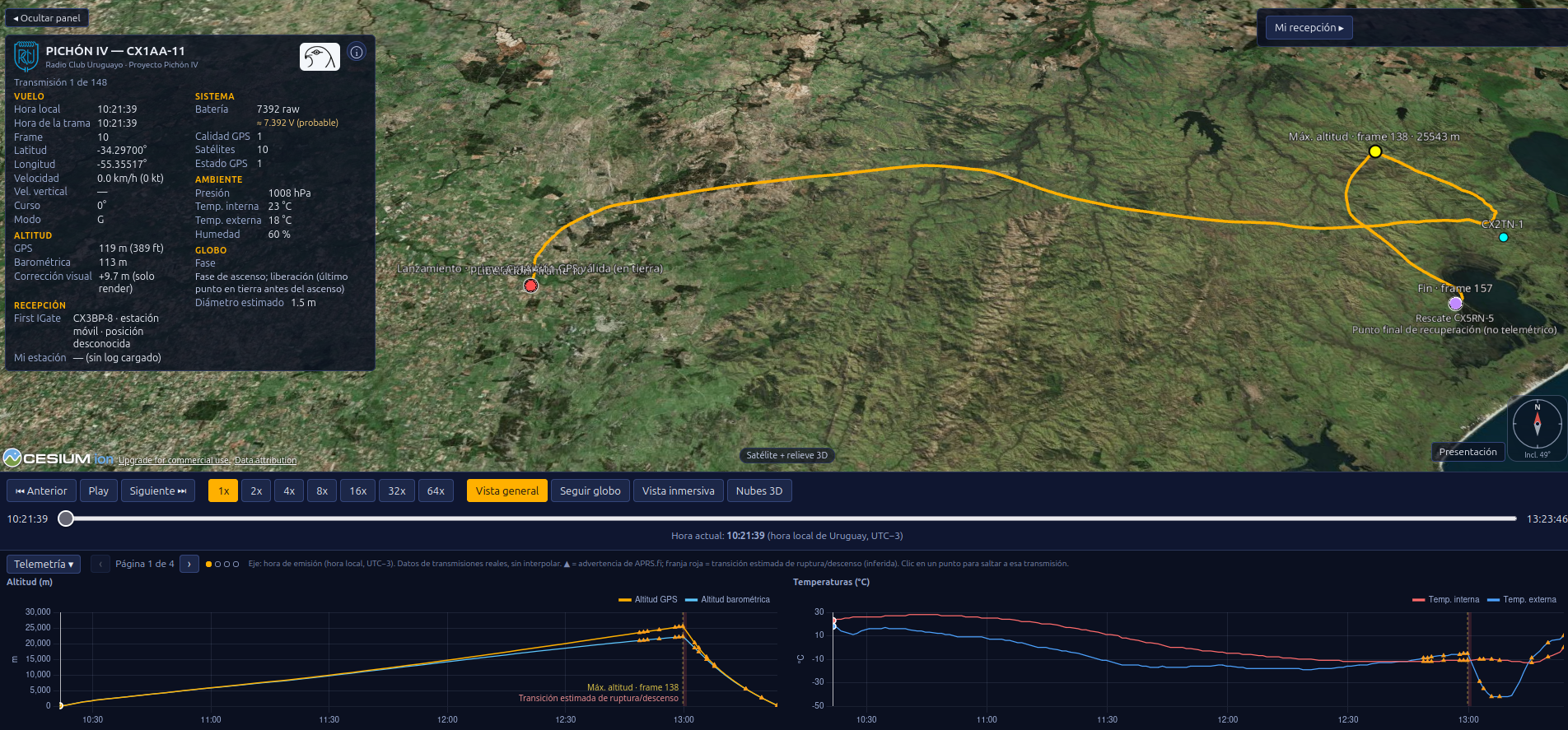
Task: Click the timeline slider handle
Action: pos(66,518)
